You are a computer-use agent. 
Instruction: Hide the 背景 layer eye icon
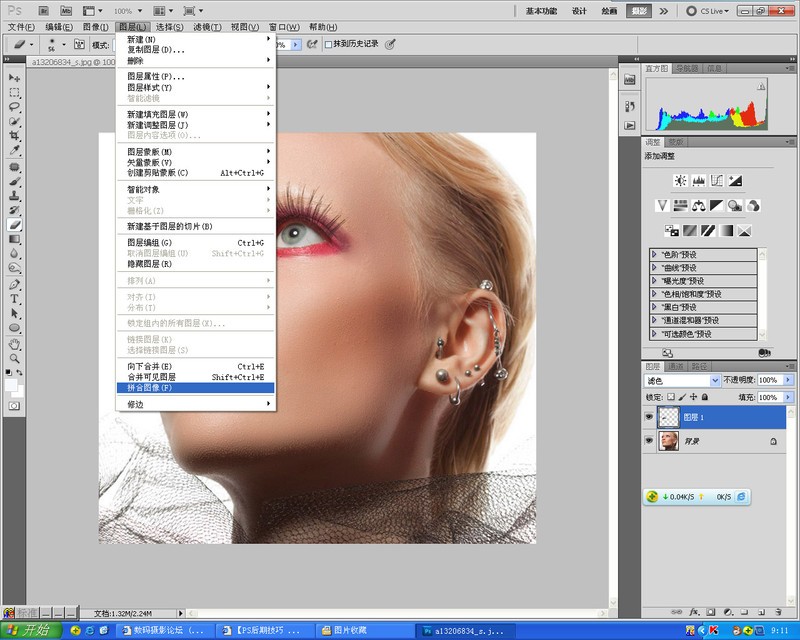(648, 440)
